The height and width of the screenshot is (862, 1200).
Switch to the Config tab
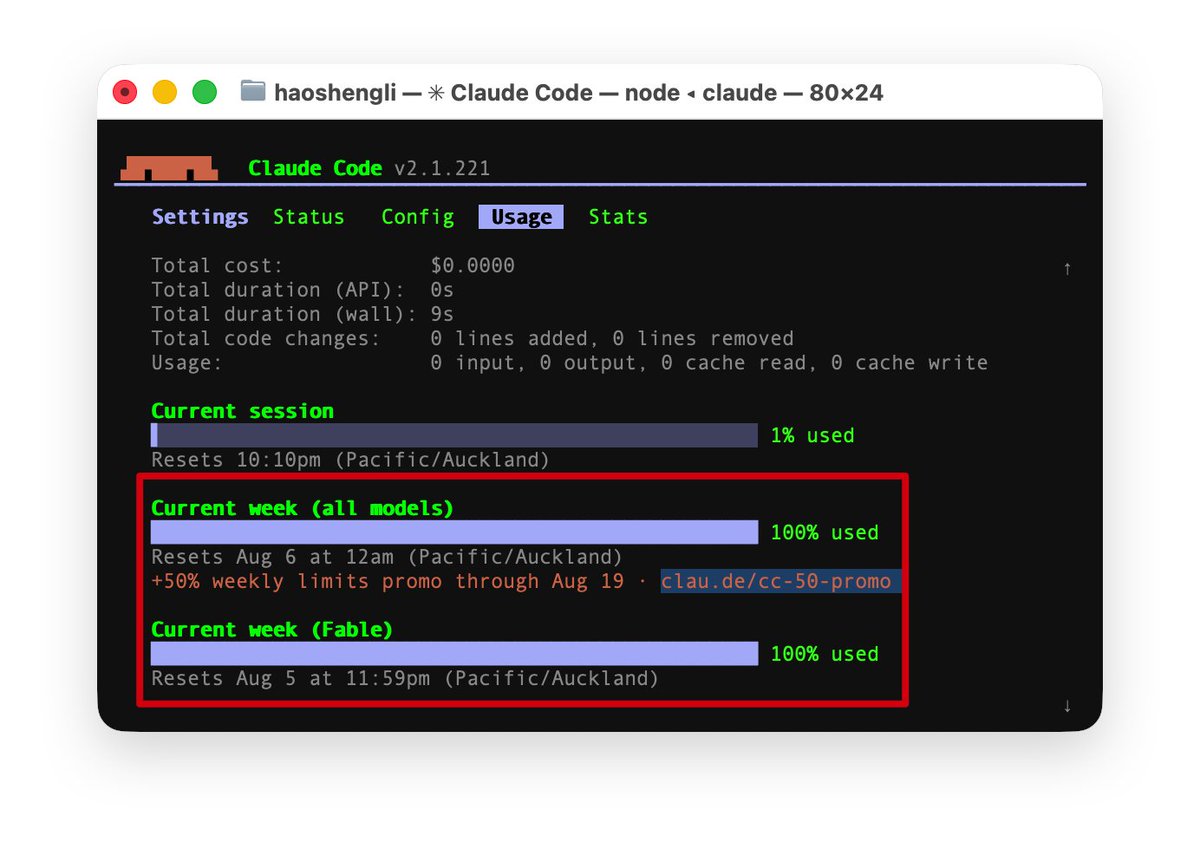coord(418,217)
